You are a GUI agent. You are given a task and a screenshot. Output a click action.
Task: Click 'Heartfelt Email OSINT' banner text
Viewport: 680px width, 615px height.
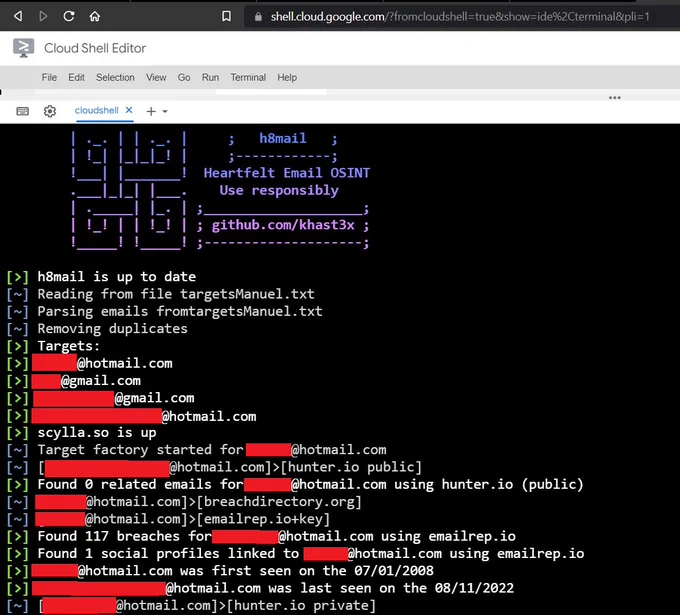(287, 173)
